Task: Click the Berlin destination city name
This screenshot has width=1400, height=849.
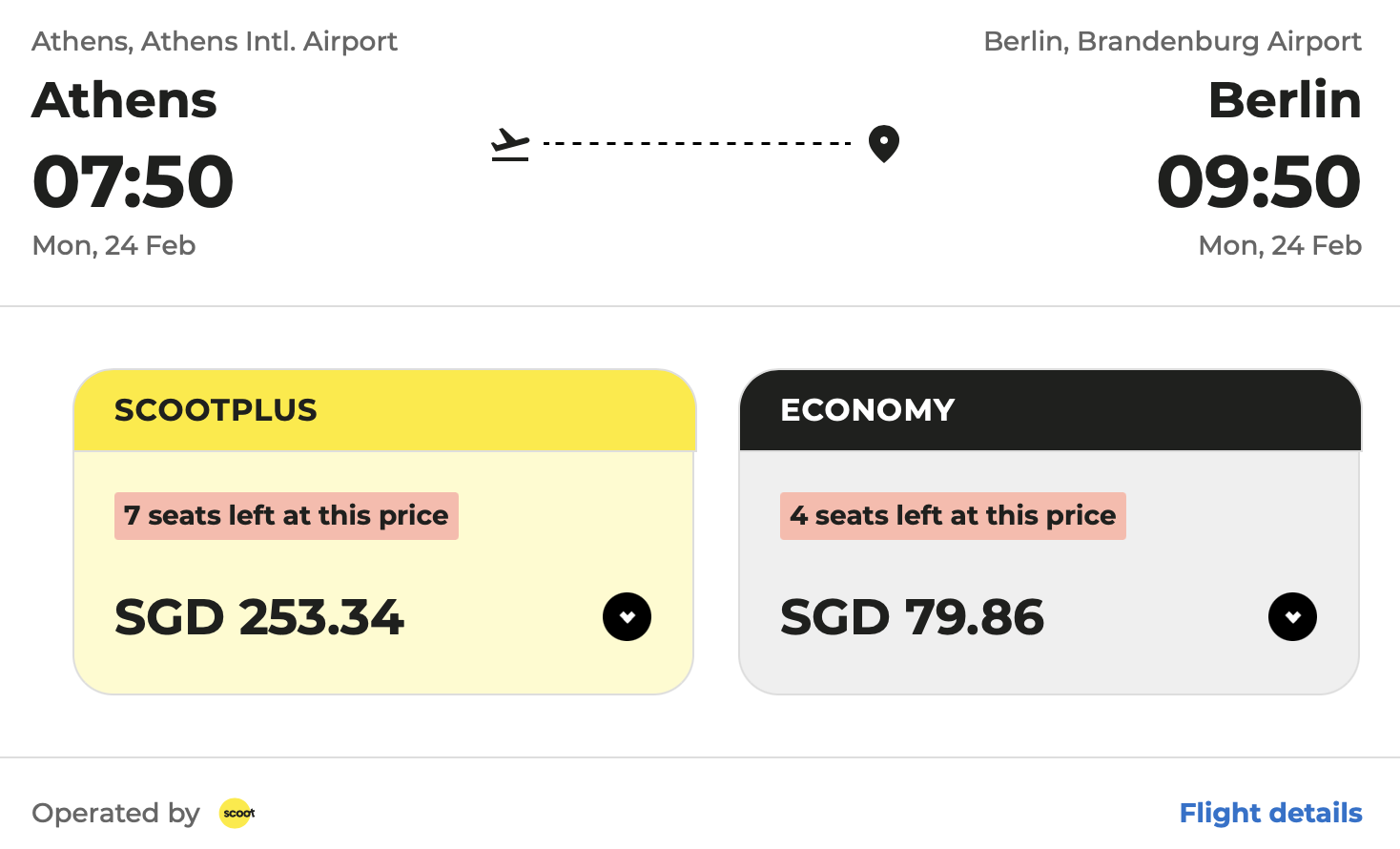Action: 1285,100
